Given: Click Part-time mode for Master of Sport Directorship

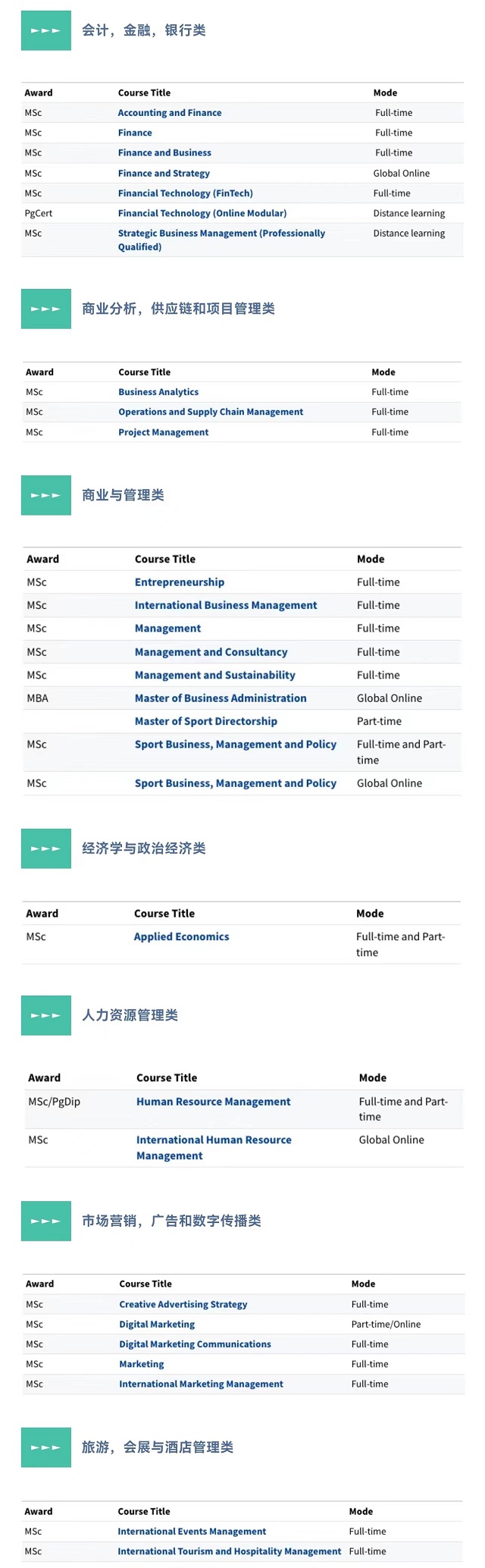Looking at the screenshot, I should 380,721.
